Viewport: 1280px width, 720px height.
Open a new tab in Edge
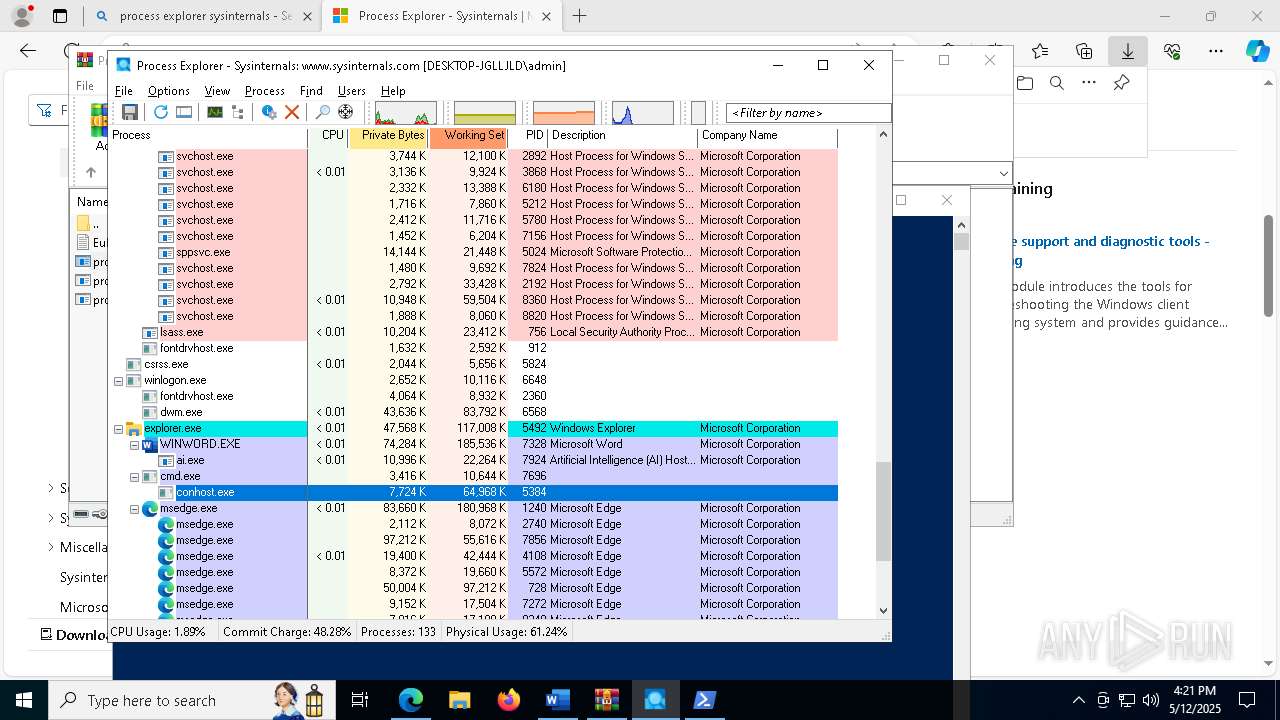pyautogui.click(x=579, y=16)
